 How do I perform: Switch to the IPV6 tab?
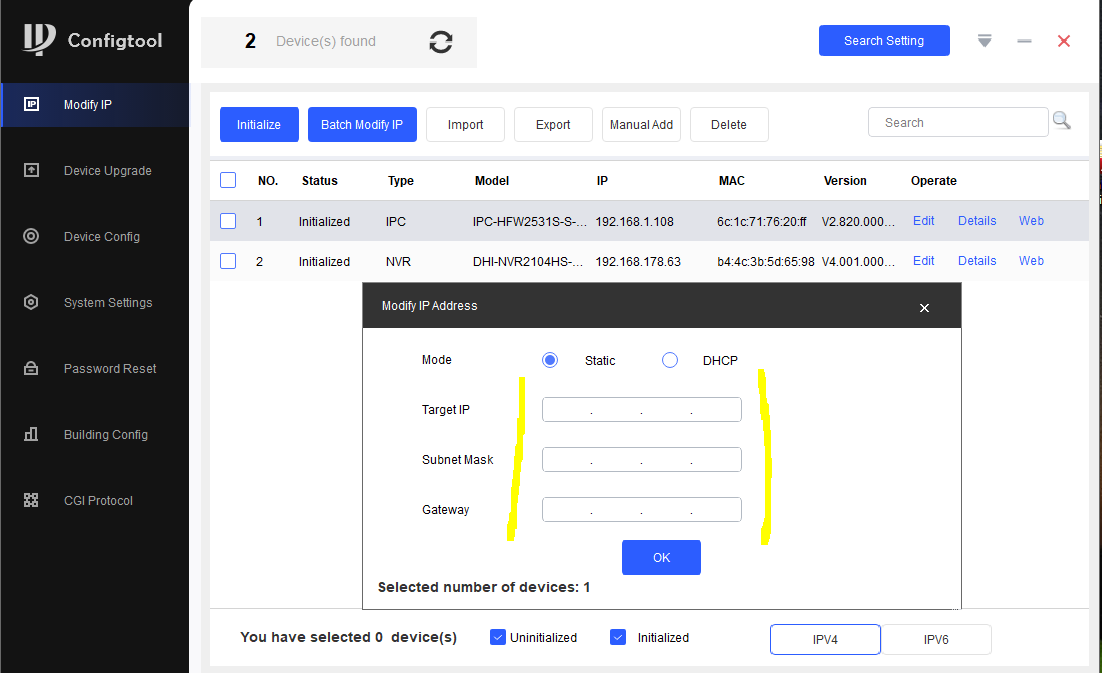936,639
